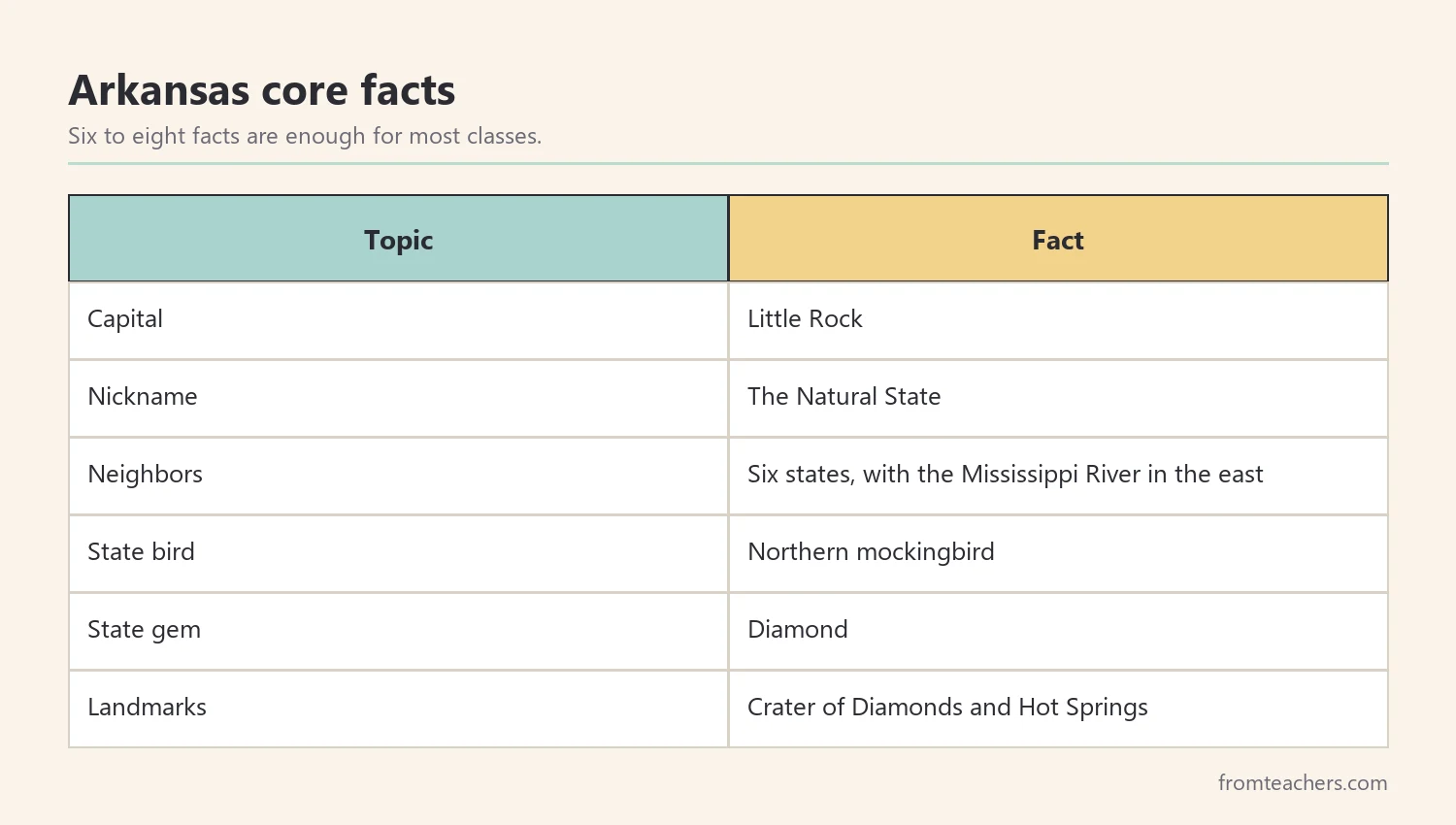This screenshot has height=825, width=1456.
Task: Click the 'Diamond' cell
Action: point(1058,631)
